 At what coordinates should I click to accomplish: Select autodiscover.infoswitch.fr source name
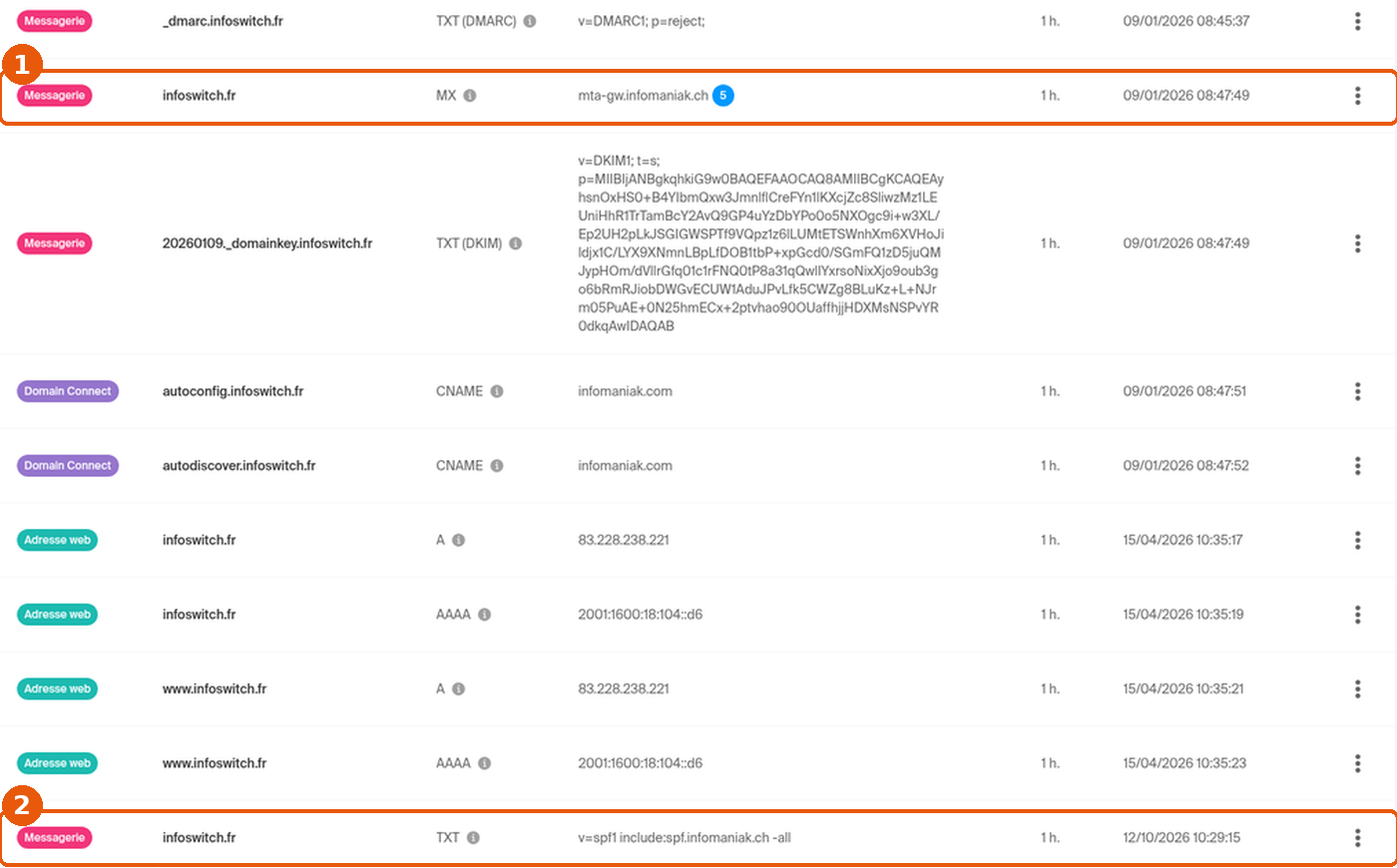[239, 466]
